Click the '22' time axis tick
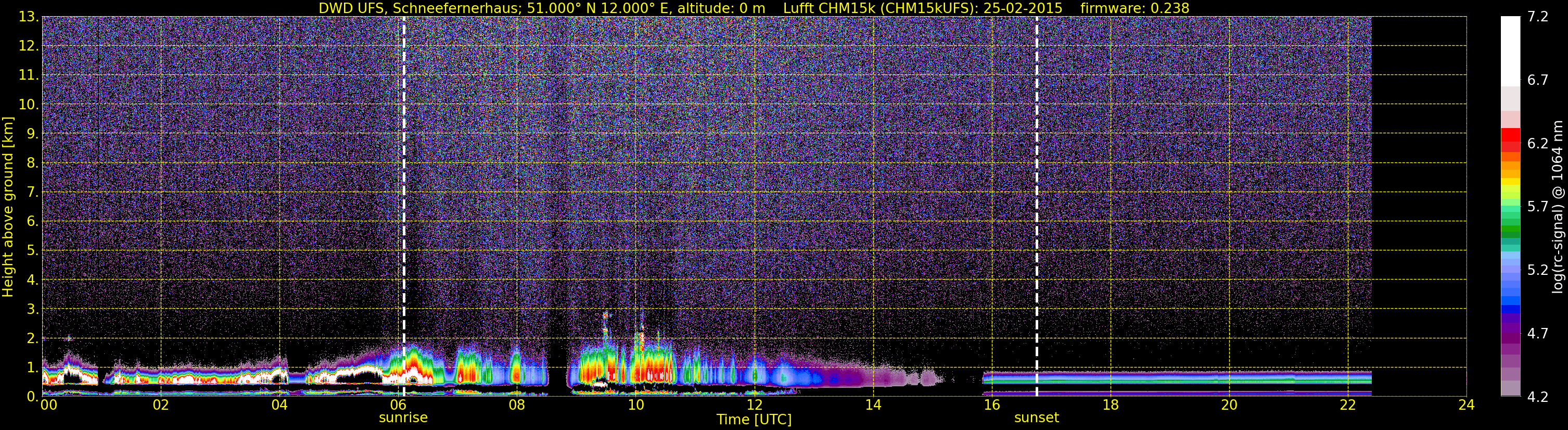The image size is (1568, 430). [x=1348, y=405]
